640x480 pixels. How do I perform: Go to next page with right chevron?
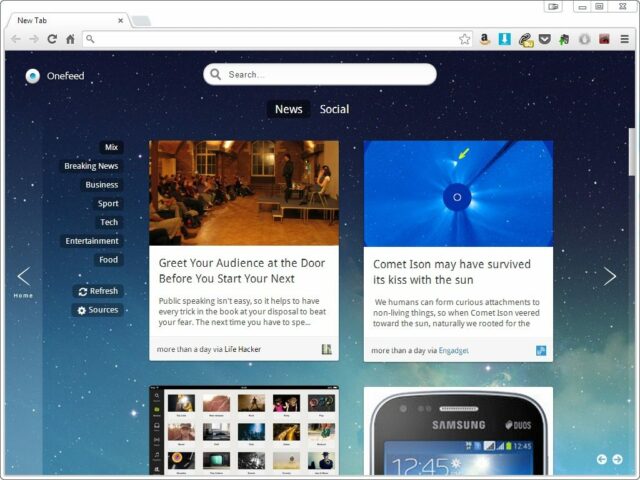609,276
